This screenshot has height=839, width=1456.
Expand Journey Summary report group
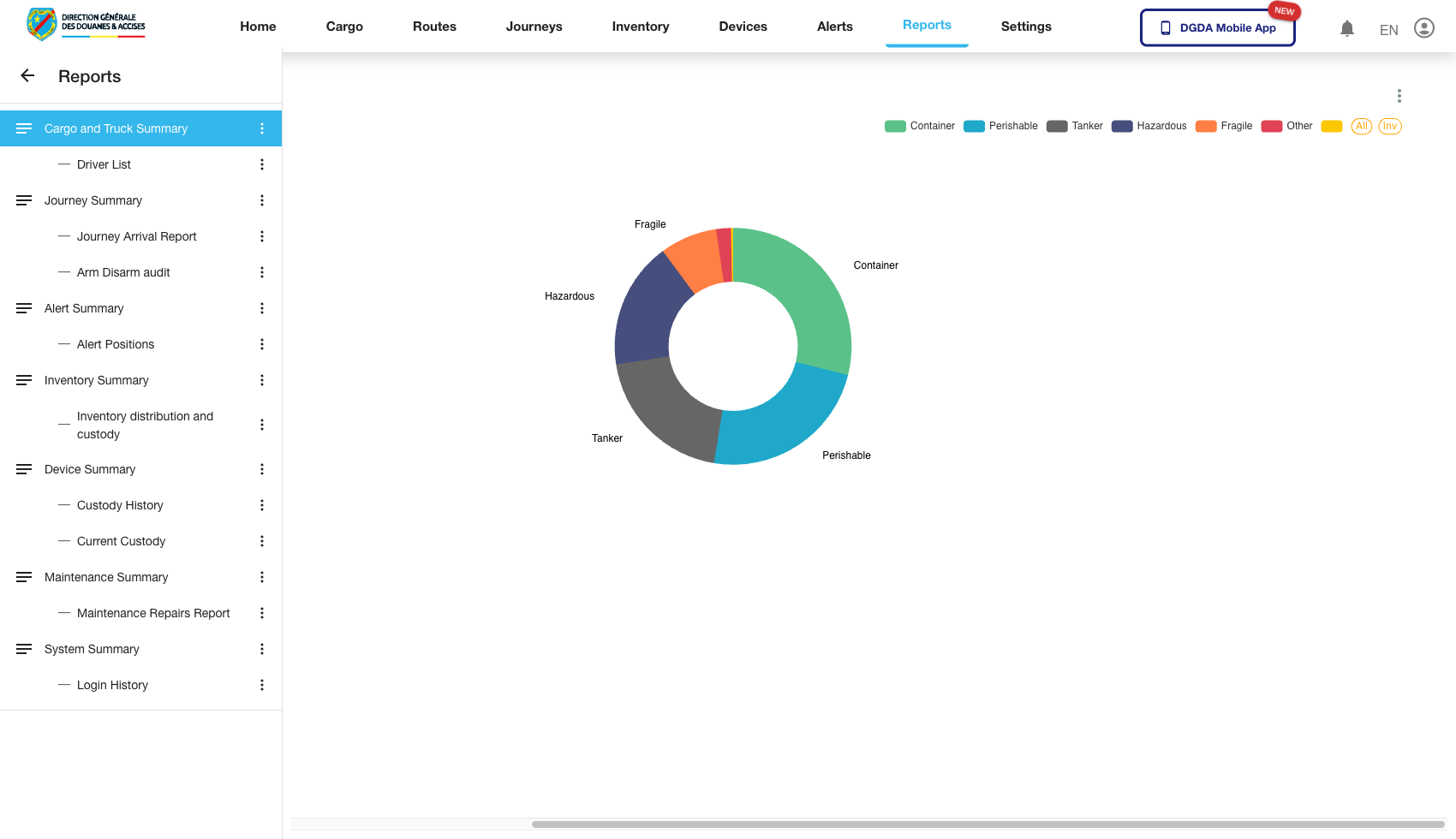tap(93, 200)
